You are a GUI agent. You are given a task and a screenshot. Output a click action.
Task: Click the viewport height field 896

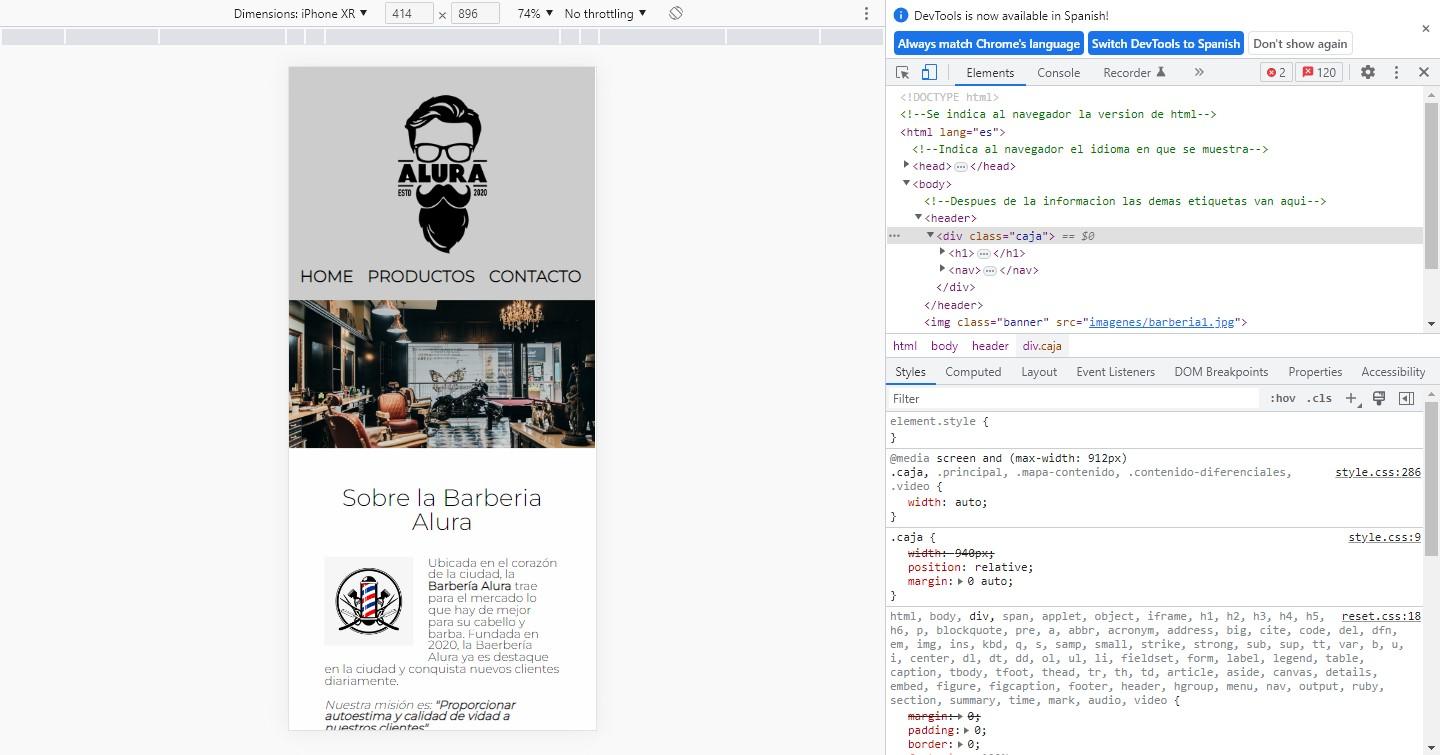(476, 14)
